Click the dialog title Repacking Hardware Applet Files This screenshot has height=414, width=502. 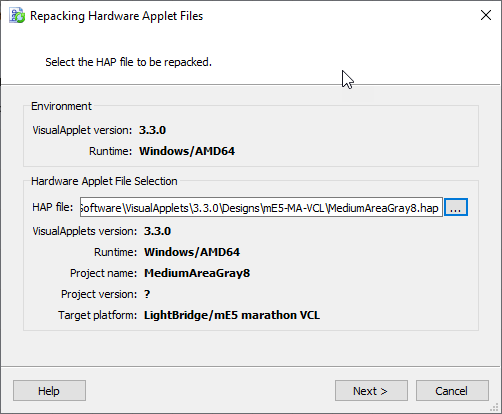117,16
